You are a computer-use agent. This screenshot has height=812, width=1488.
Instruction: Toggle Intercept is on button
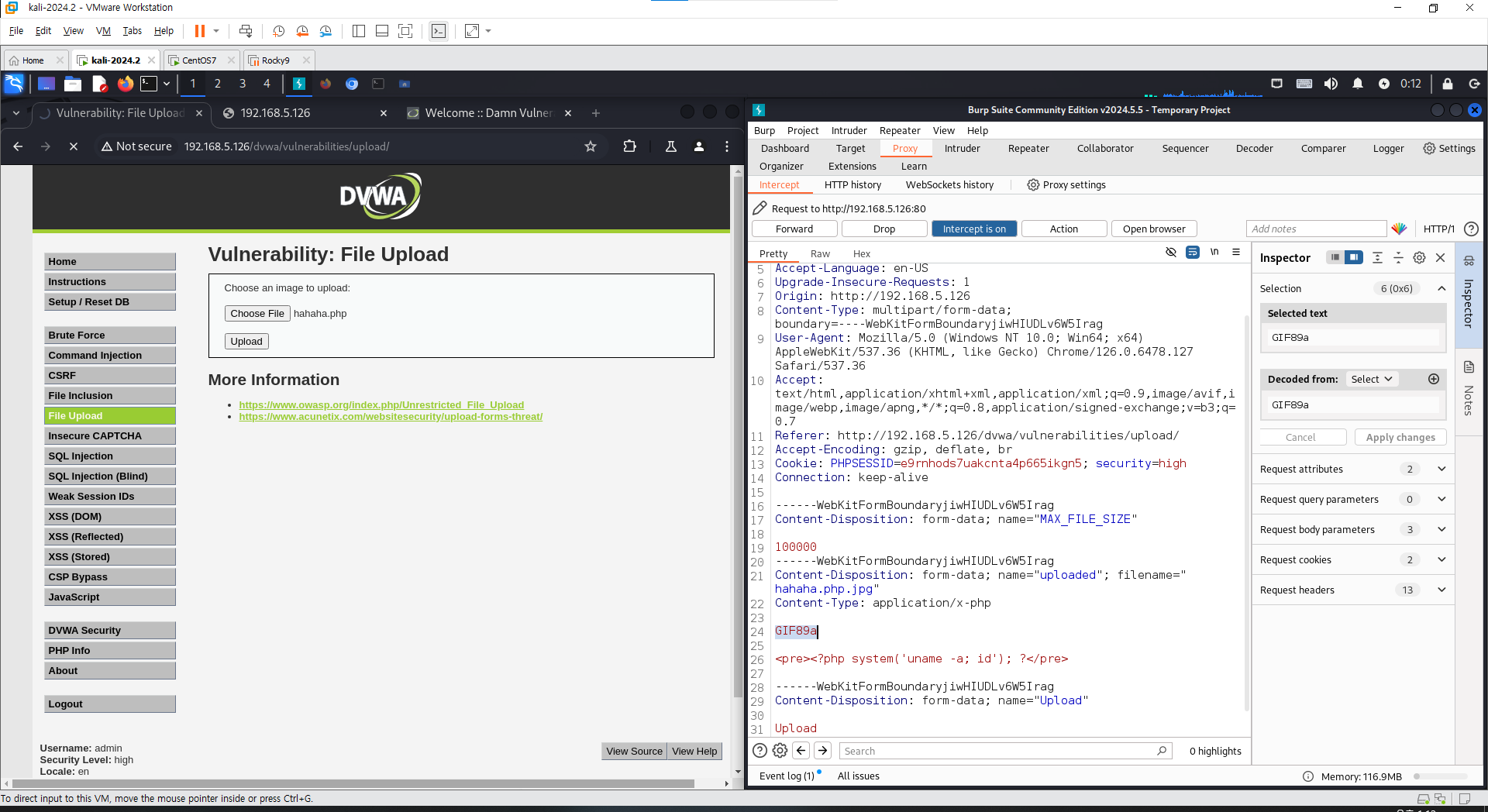click(974, 229)
